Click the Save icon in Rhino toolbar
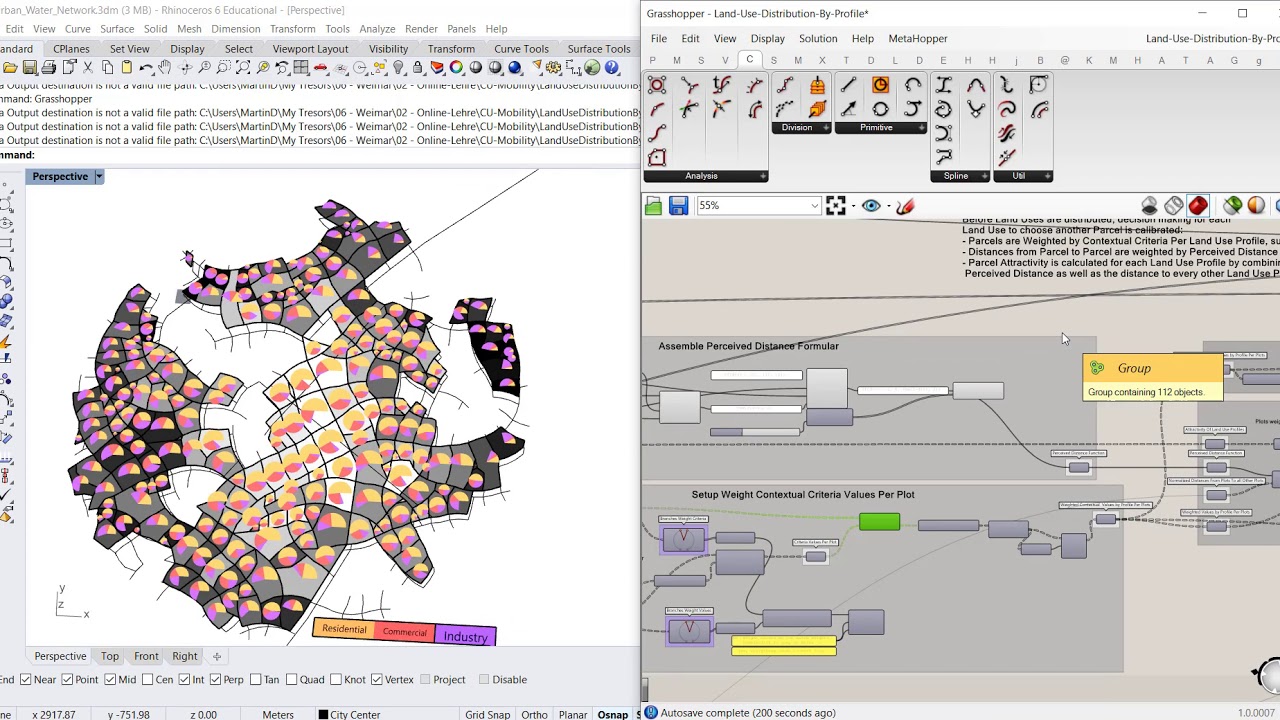This screenshot has height=720, width=1280. pyautogui.click(x=30, y=68)
